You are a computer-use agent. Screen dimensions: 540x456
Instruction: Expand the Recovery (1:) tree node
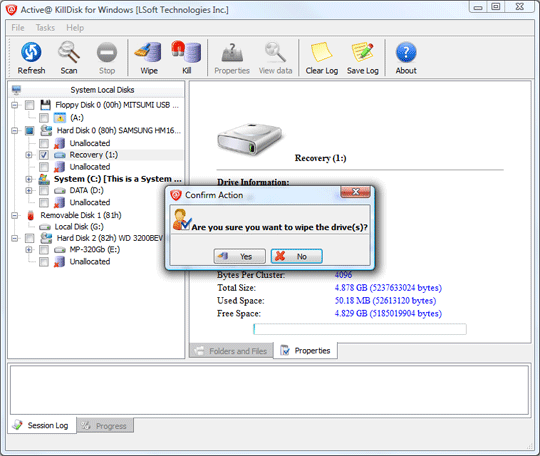pyautogui.click(x=29, y=155)
